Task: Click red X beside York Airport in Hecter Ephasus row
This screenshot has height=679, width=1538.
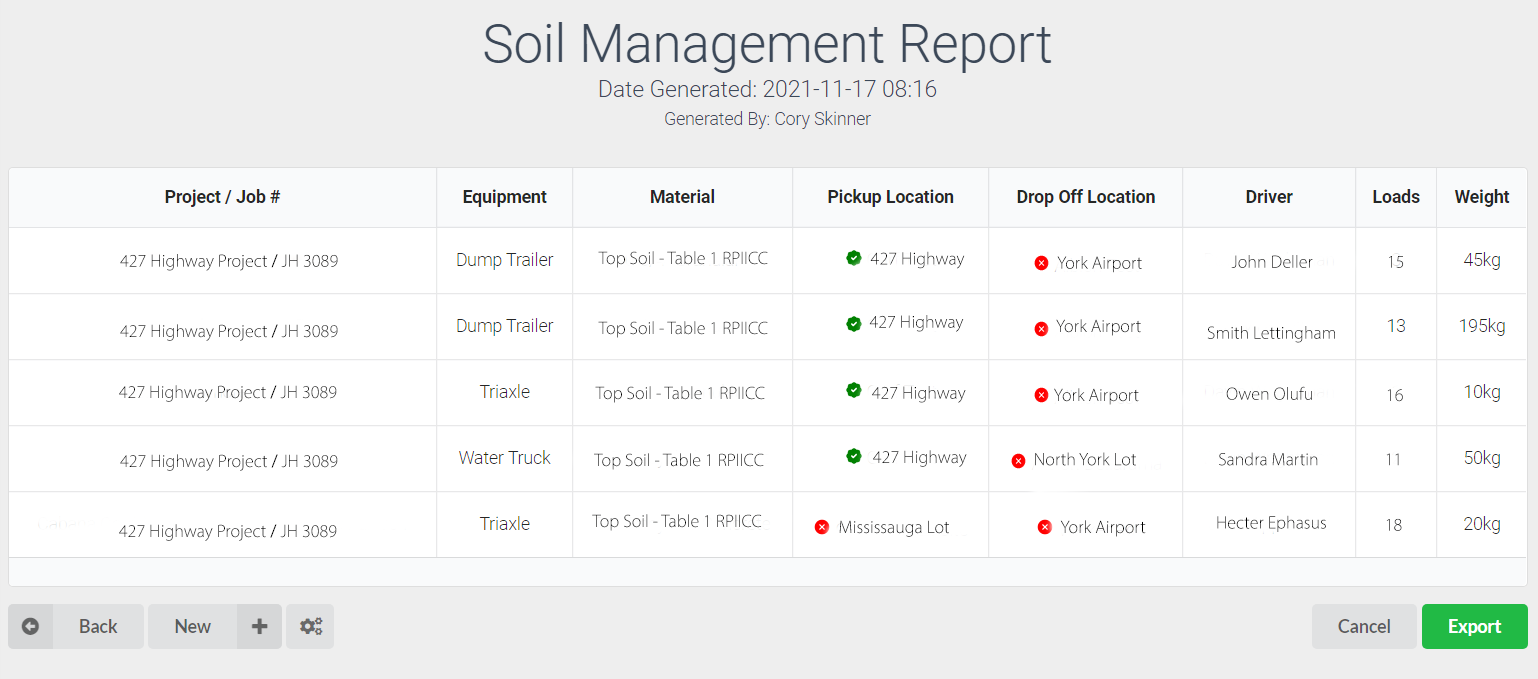Action: click(1044, 527)
